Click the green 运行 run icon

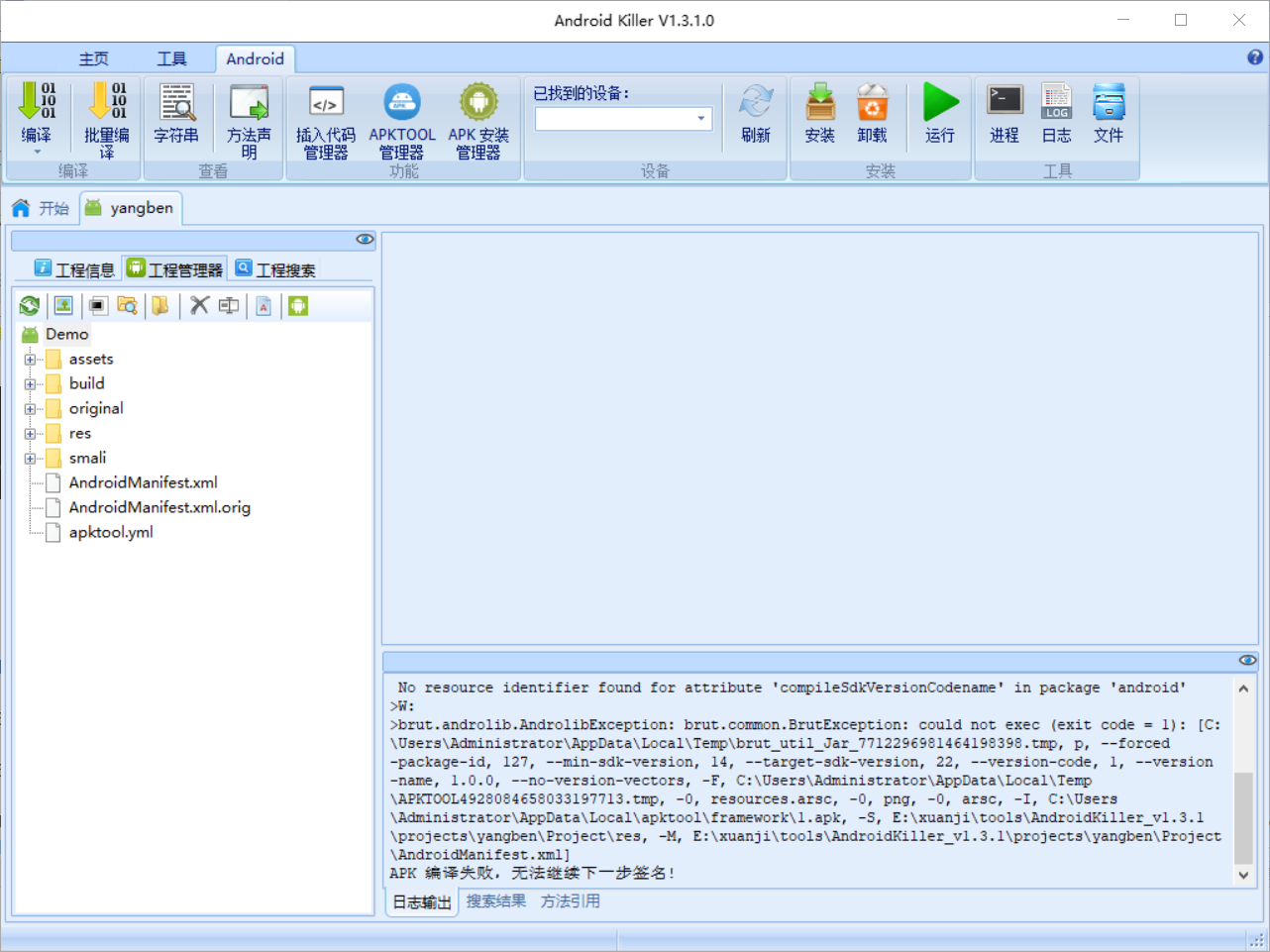coord(940,102)
